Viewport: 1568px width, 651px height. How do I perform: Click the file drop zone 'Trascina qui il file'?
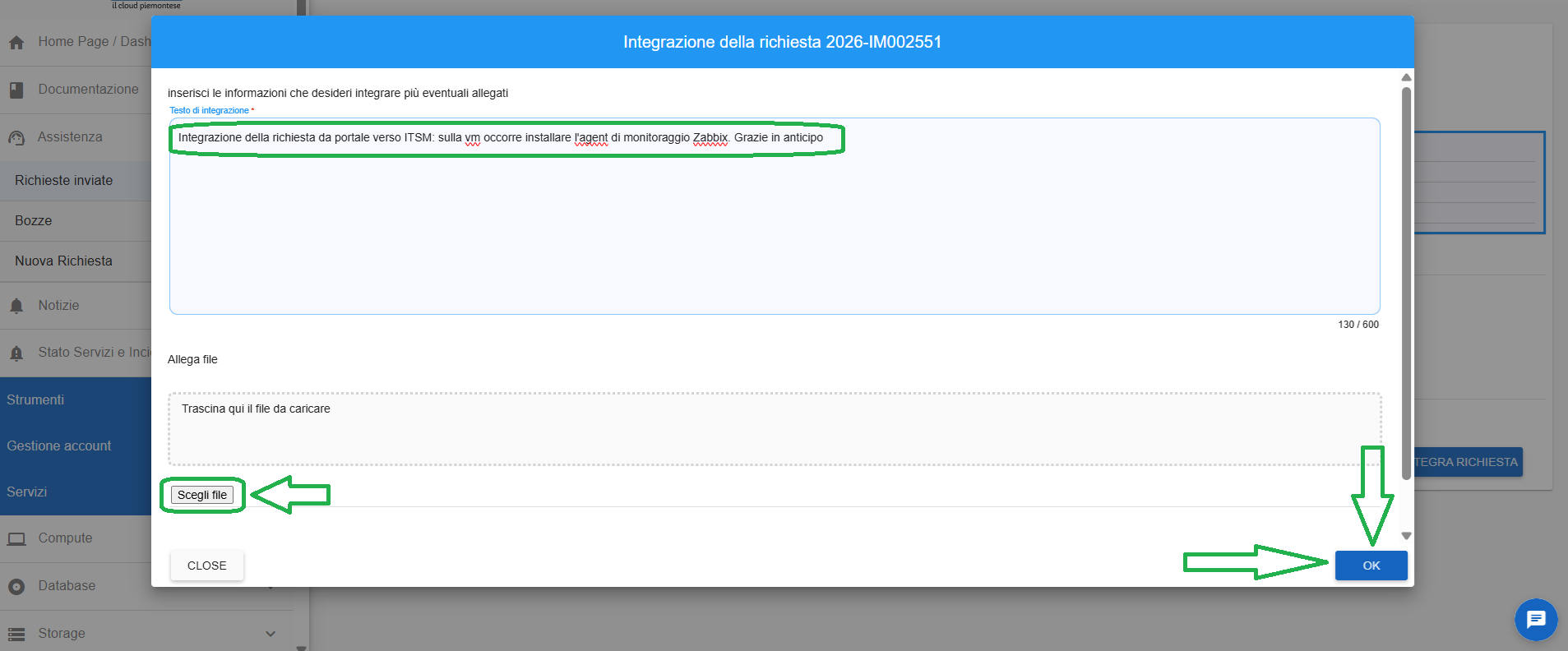pyautogui.click(x=775, y=429)
